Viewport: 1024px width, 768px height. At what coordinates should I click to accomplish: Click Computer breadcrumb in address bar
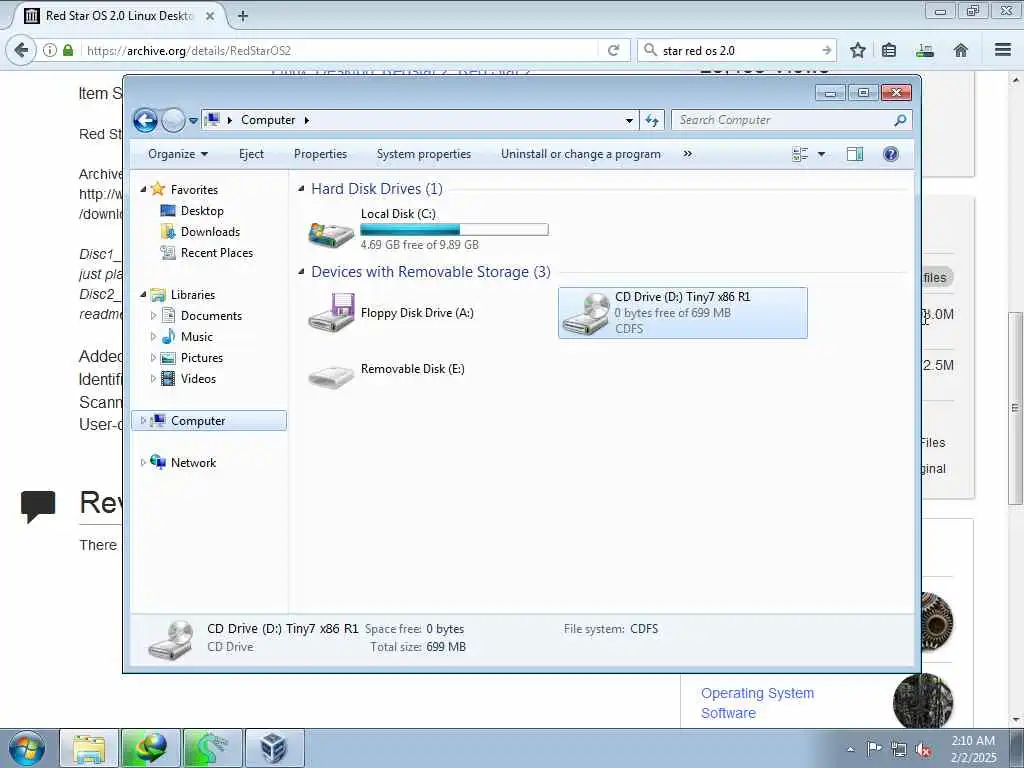pyautogui.click(x=268, y=120)
